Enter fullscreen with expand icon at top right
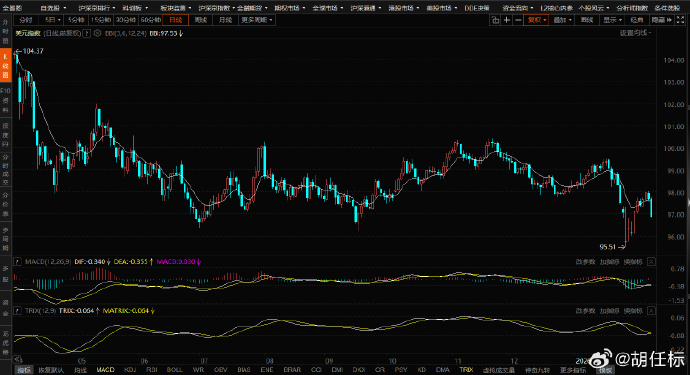690x375 pixels. pyautogui.click(x=680, y=20)
